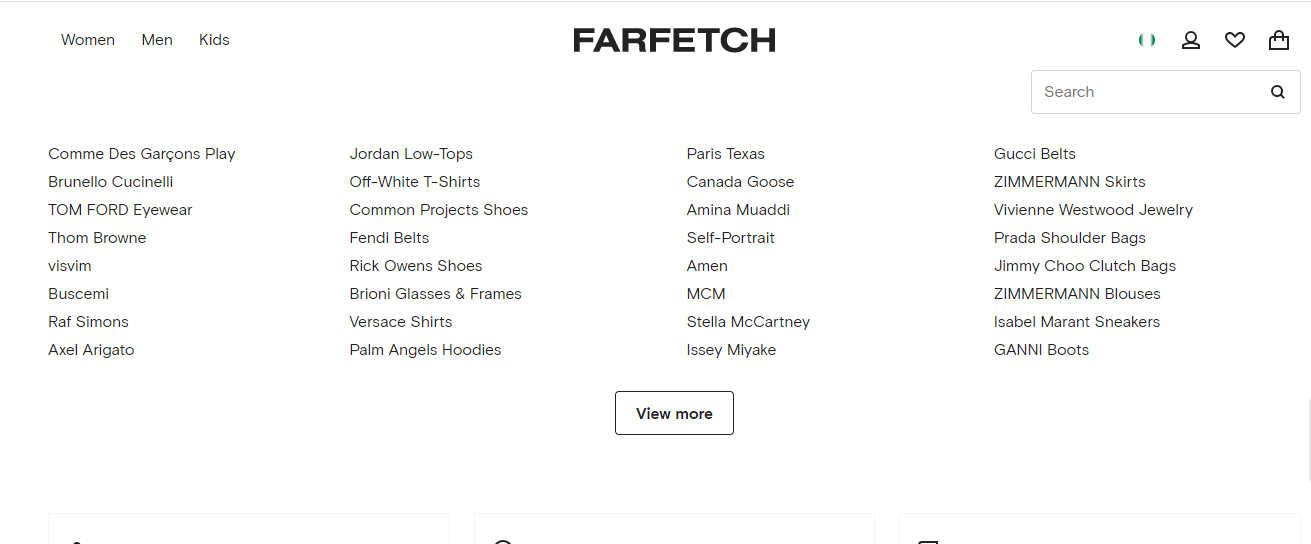Select the Gucci Belts link
1311x544 pixels.
1035,154
